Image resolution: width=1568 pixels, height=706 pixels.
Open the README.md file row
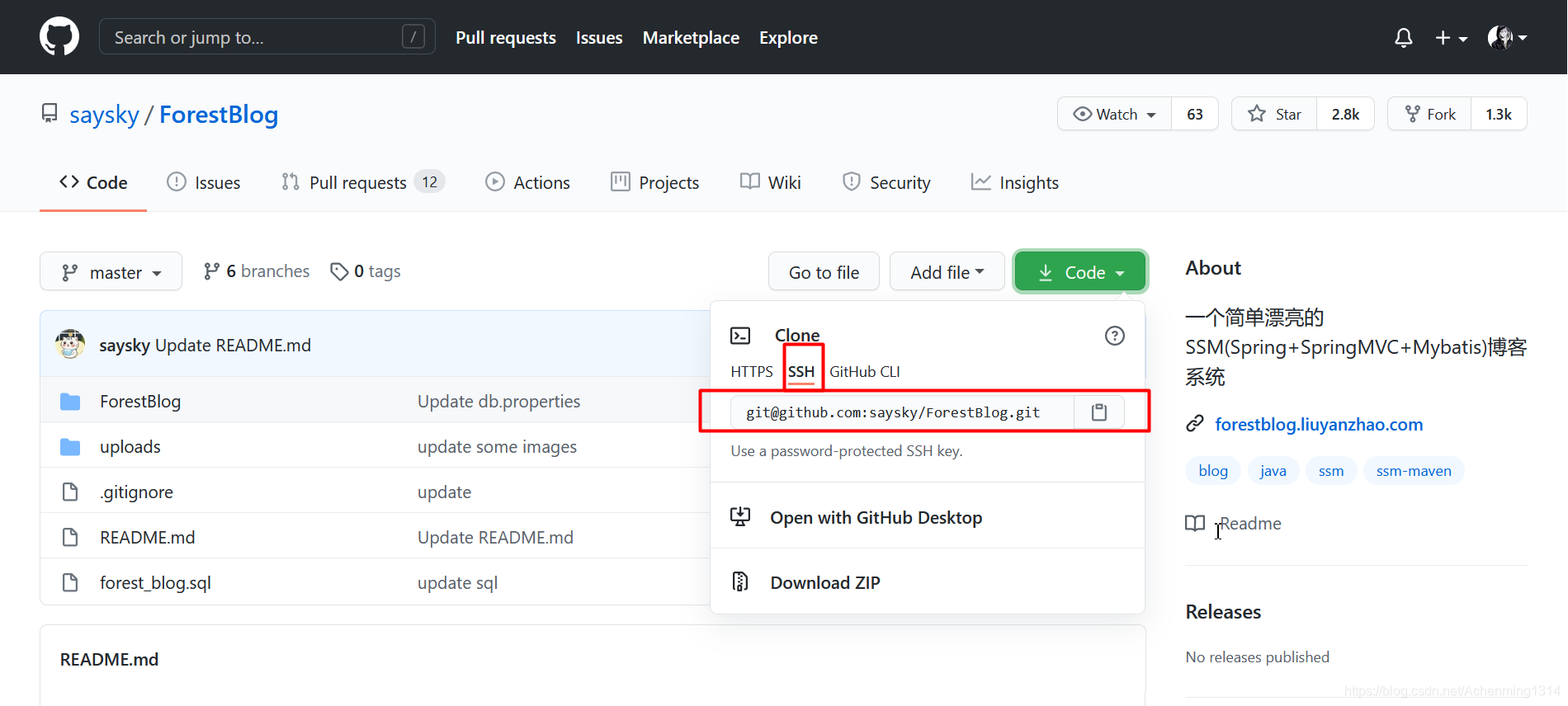coord(375,537)
